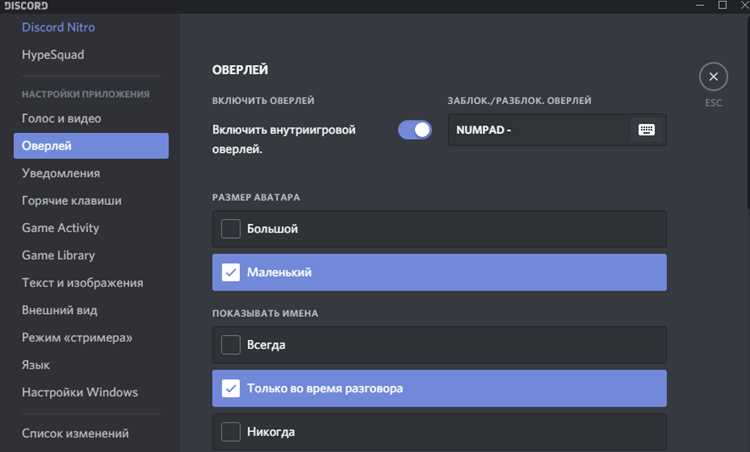Choose Никогда for showing names
The width and height of the screenshot is (750, 452).
click(439, 432)
